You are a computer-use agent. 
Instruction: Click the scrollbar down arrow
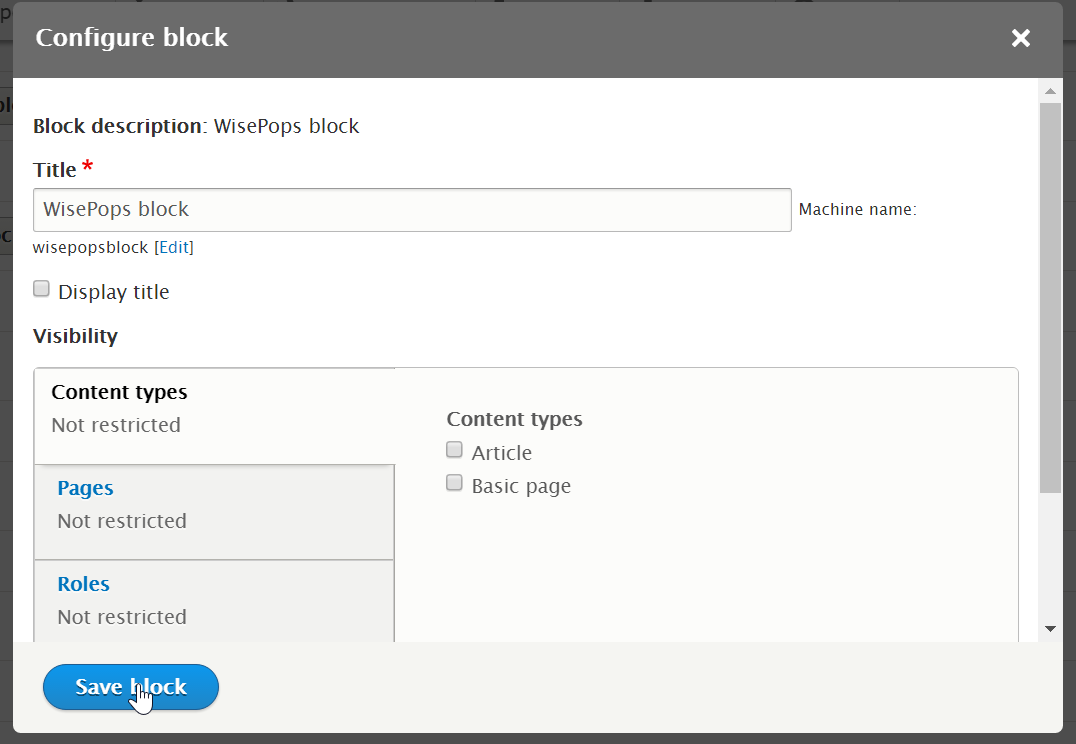tap(1050, 629)
